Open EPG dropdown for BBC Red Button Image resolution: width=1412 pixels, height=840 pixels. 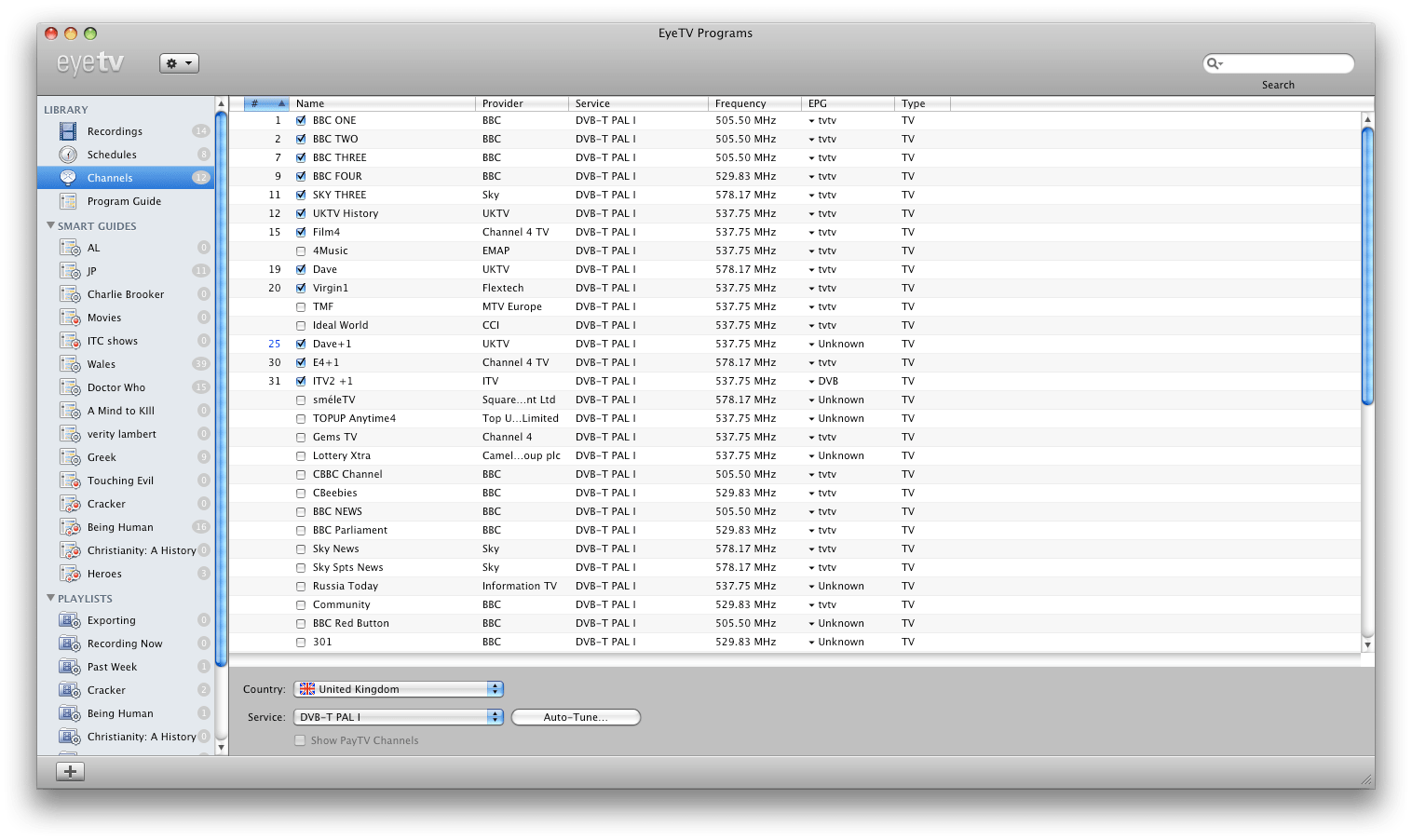click(811, 624)
